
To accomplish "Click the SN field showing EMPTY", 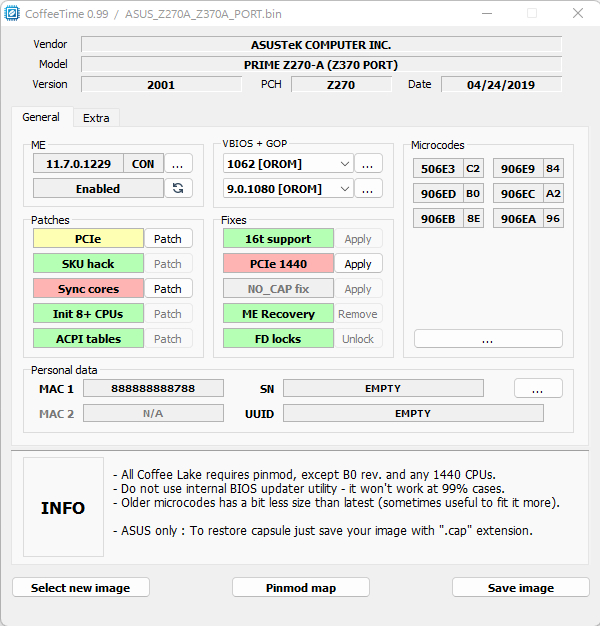I will [383, 388].
